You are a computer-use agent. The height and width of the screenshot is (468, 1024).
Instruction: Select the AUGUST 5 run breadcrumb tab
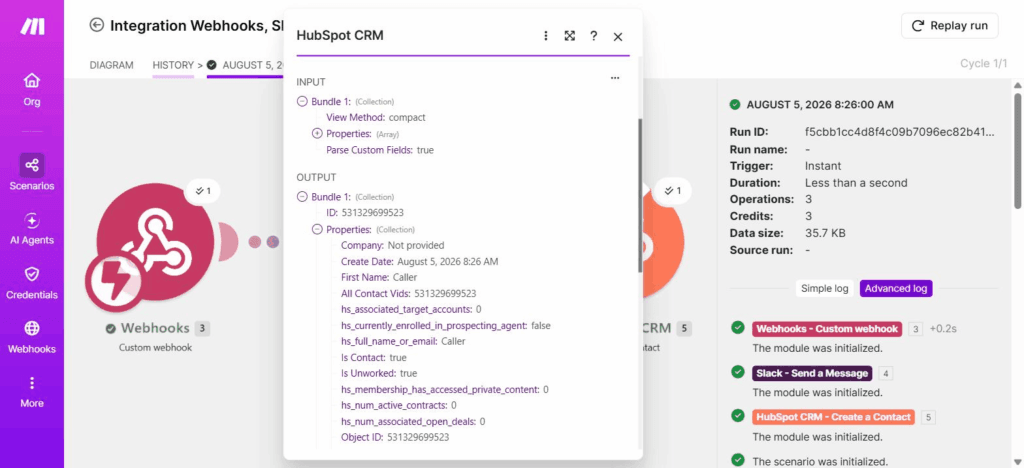point(246,65)
